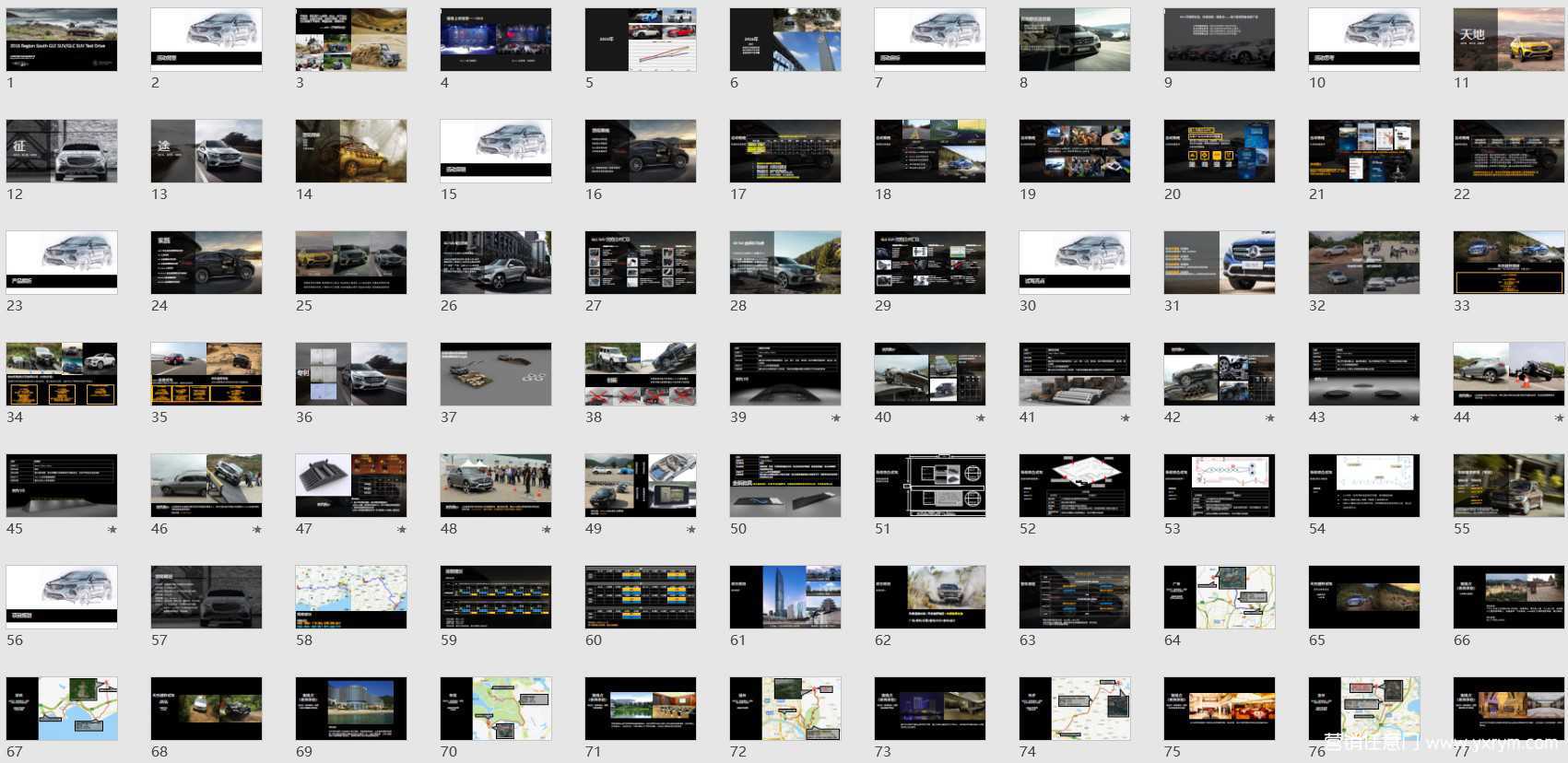
Task: Select slide 3 photo collage thumbnail
Action: pyautogui.click(x=351, y=40)
